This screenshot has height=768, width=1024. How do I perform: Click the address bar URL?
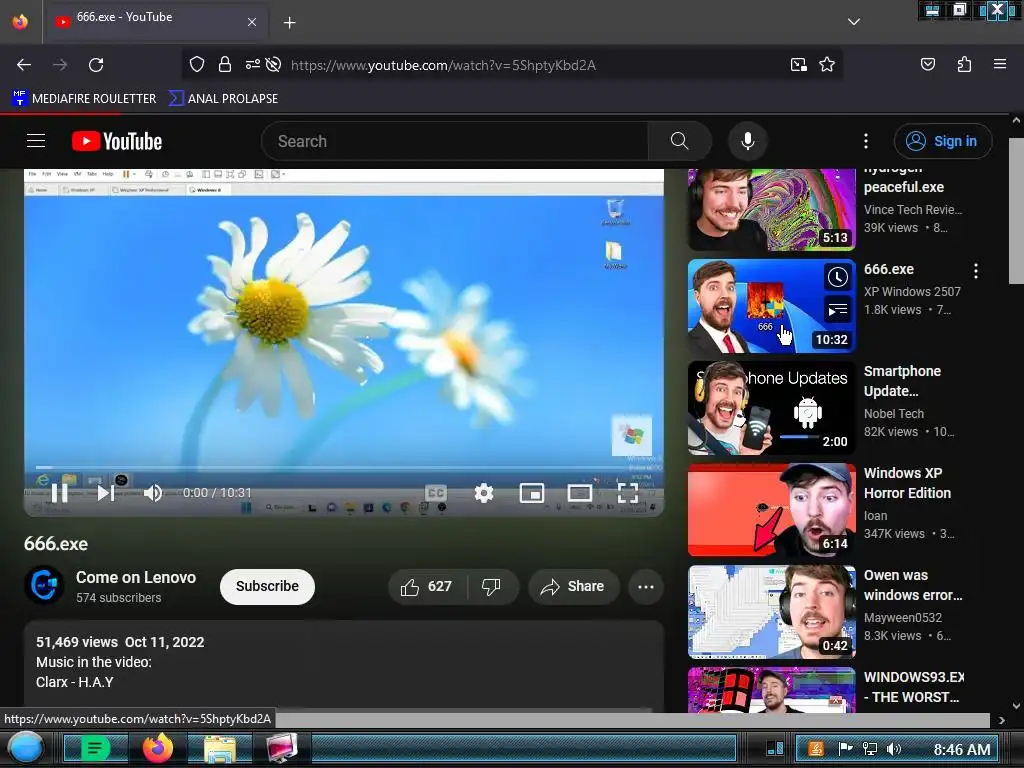[443, 65]
